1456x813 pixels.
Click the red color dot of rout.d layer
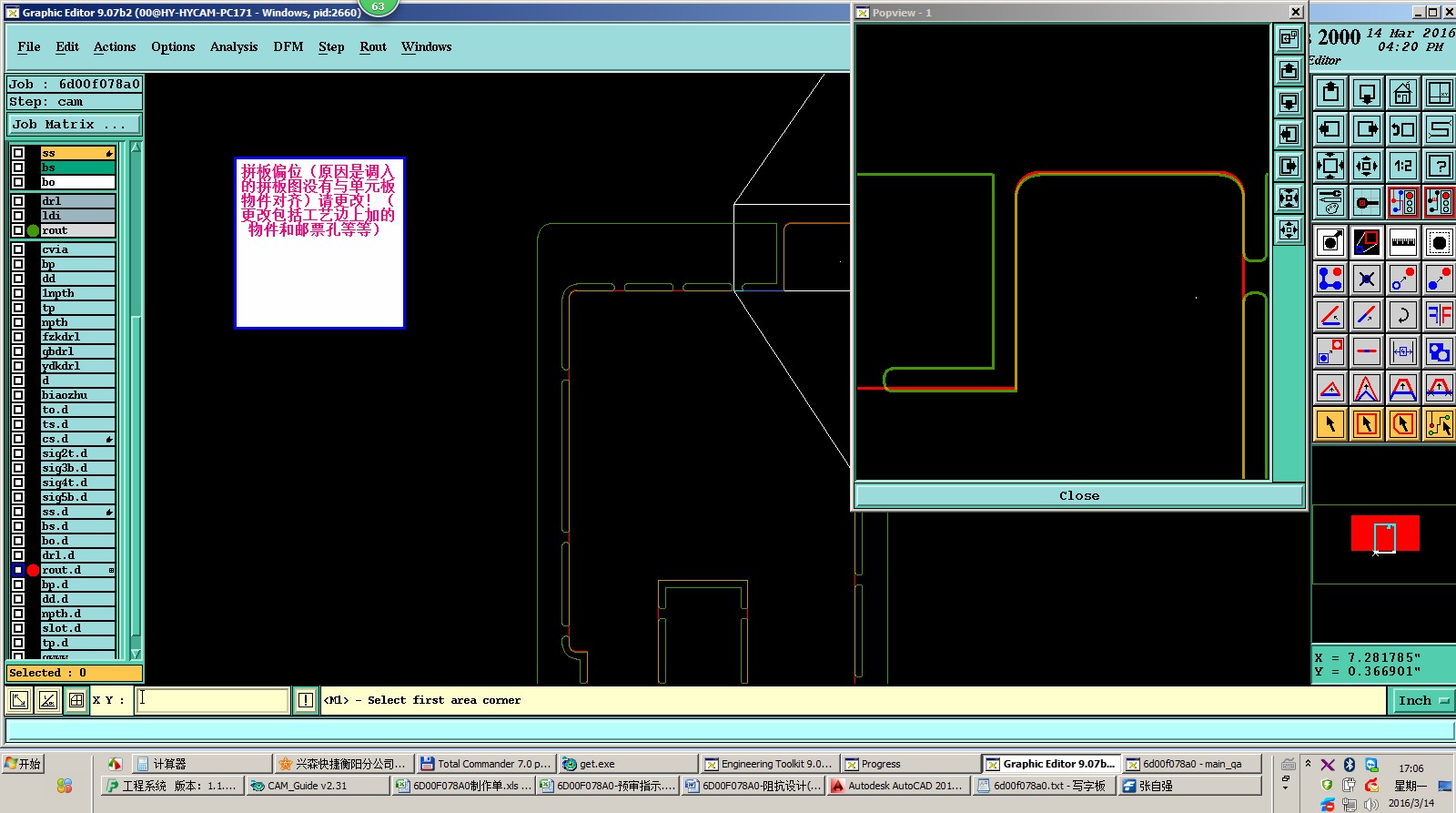33,570
